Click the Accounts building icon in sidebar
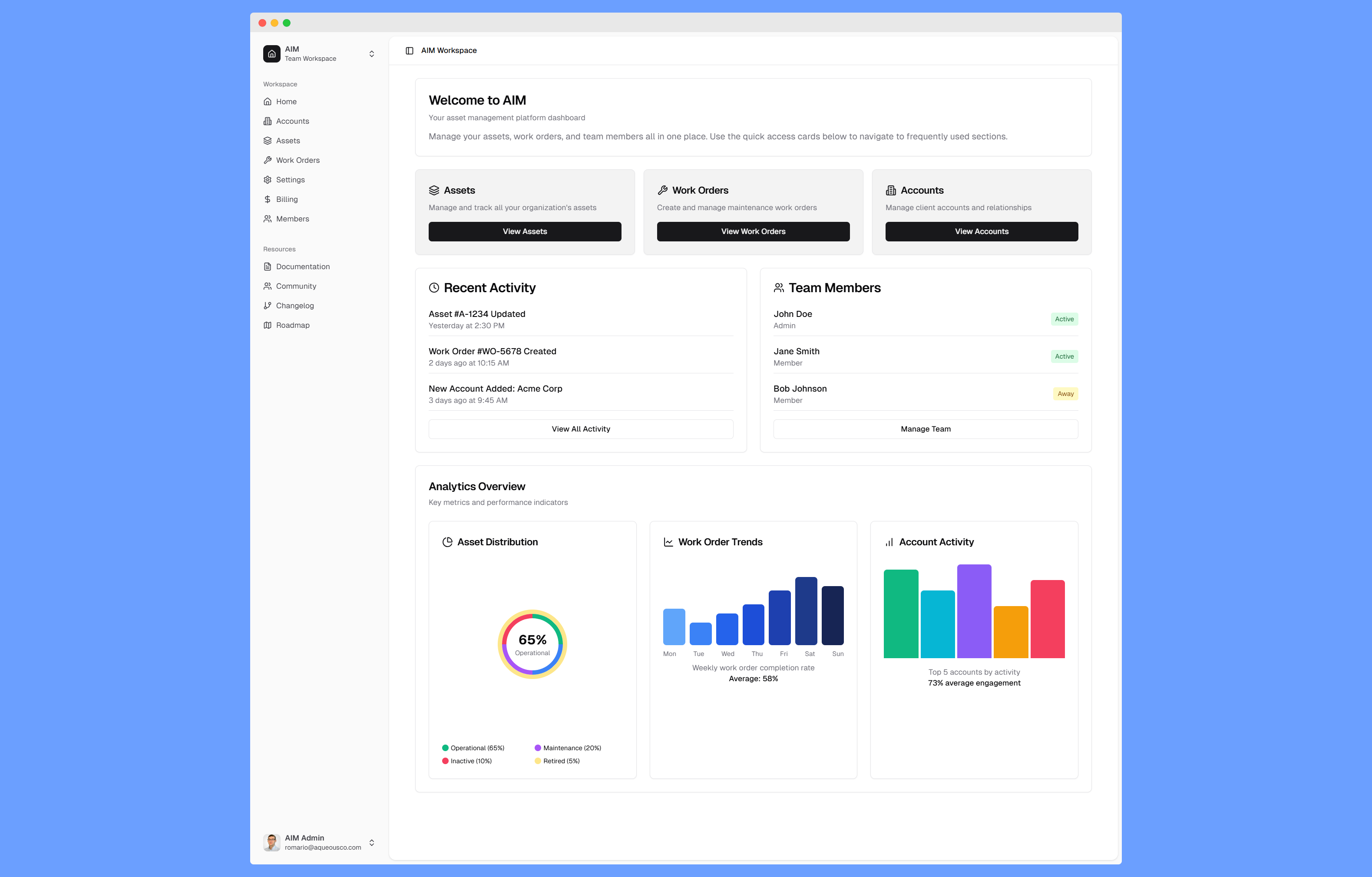1372x877 pixels. point(267,121)
